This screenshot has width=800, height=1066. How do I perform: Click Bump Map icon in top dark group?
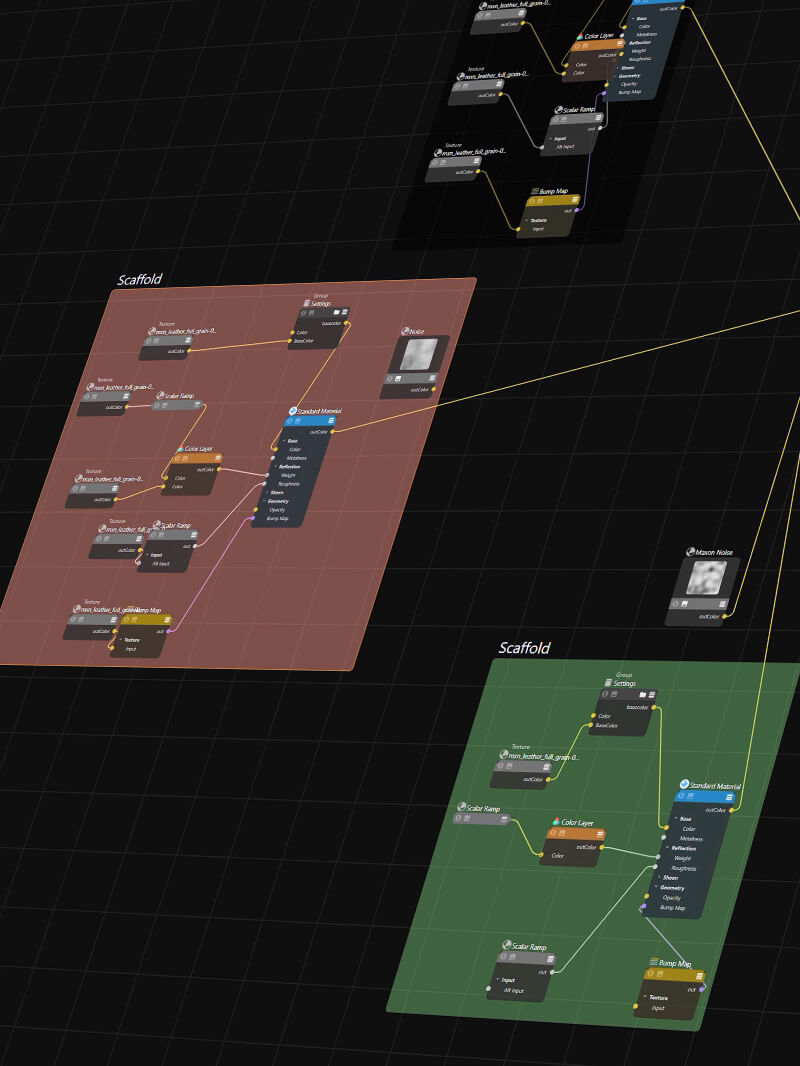click(535, 191)
